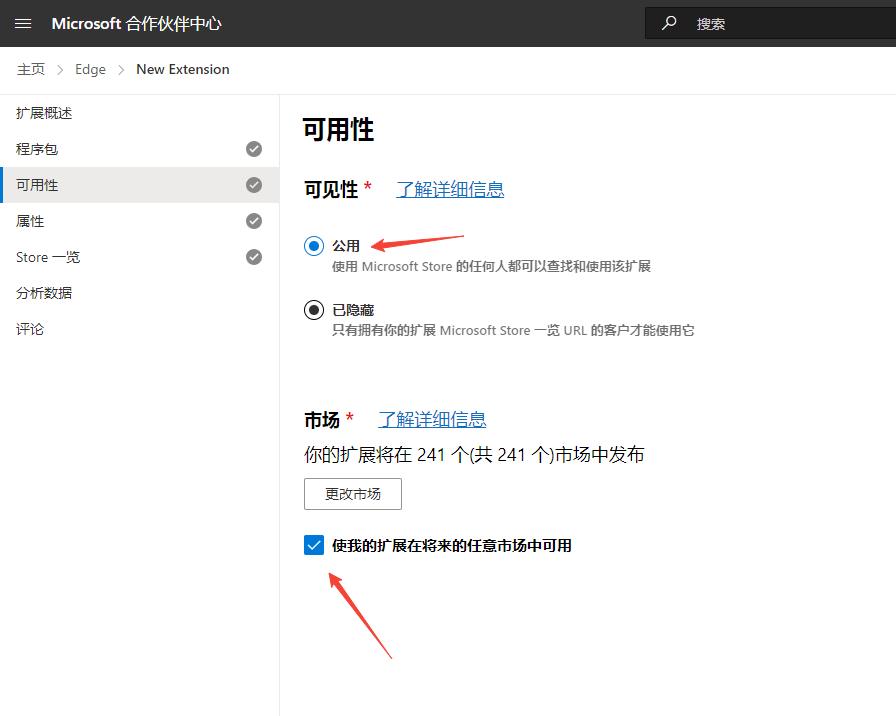Click the 更改市场 button
The height and width of the screenshot is (716, 896).
353,494
